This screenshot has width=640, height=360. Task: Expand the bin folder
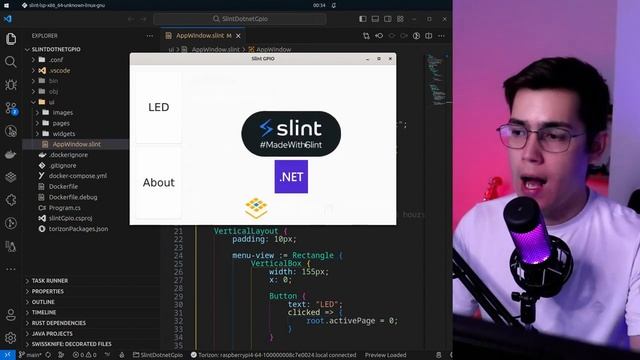(49, 81)
